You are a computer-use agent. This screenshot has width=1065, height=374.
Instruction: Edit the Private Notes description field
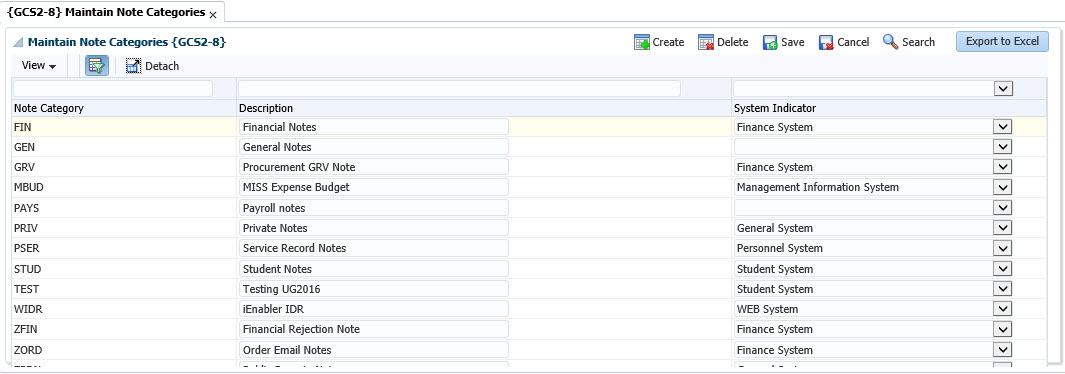374,228
